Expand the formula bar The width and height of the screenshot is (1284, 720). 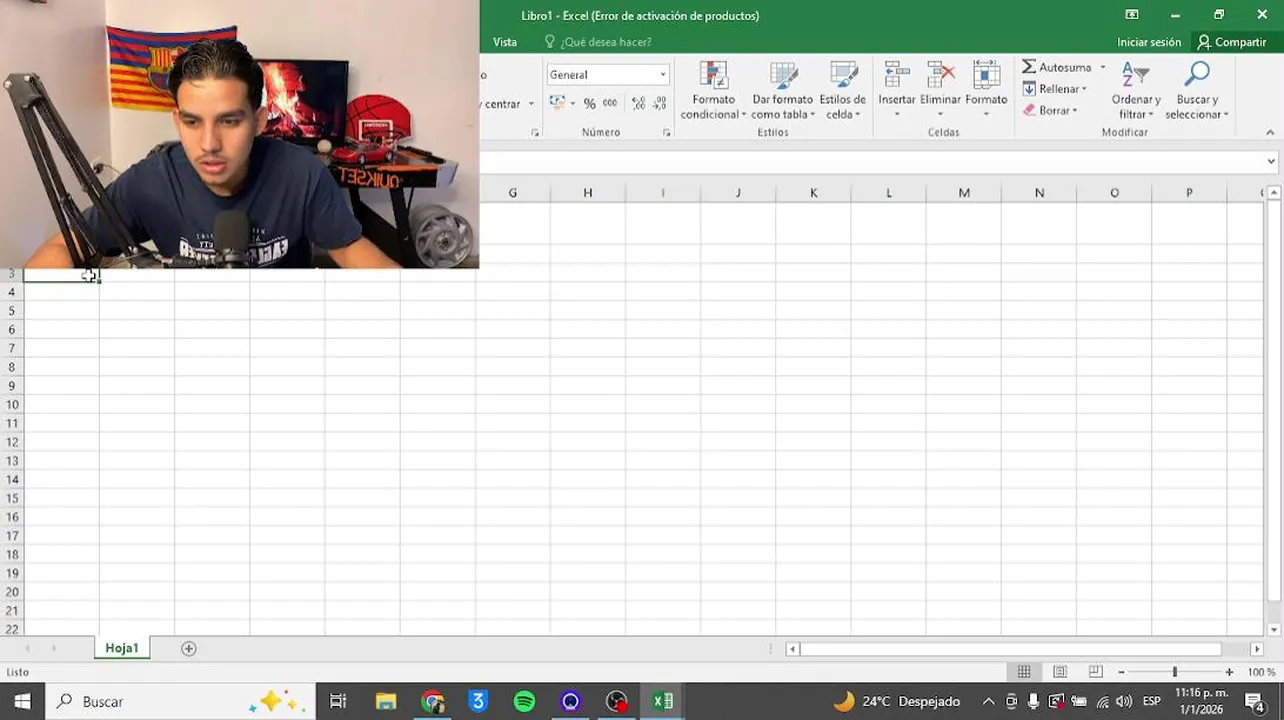point(1271,161)
